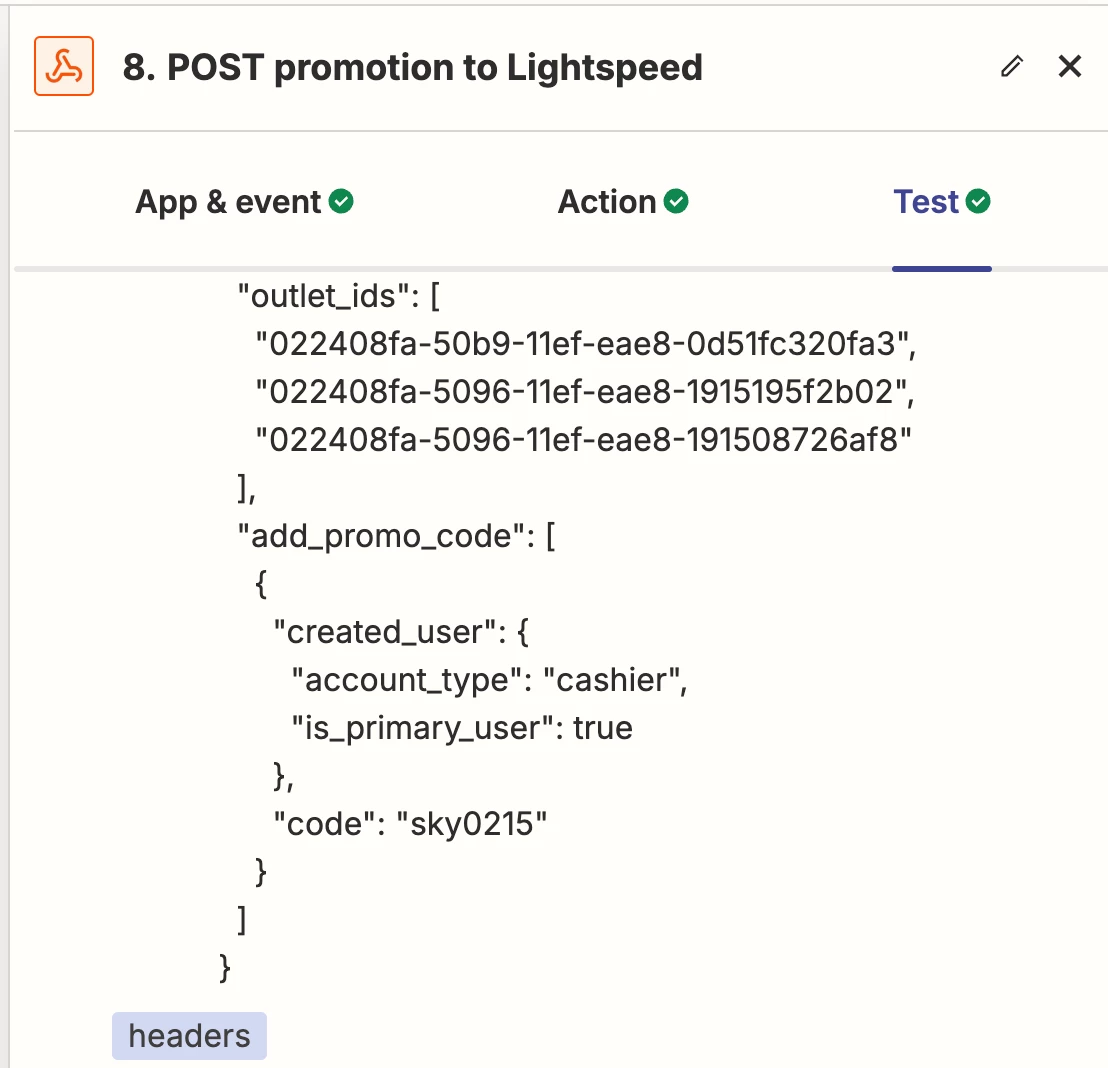
Task: Click green checkmark next to Action
Action: 677,202
